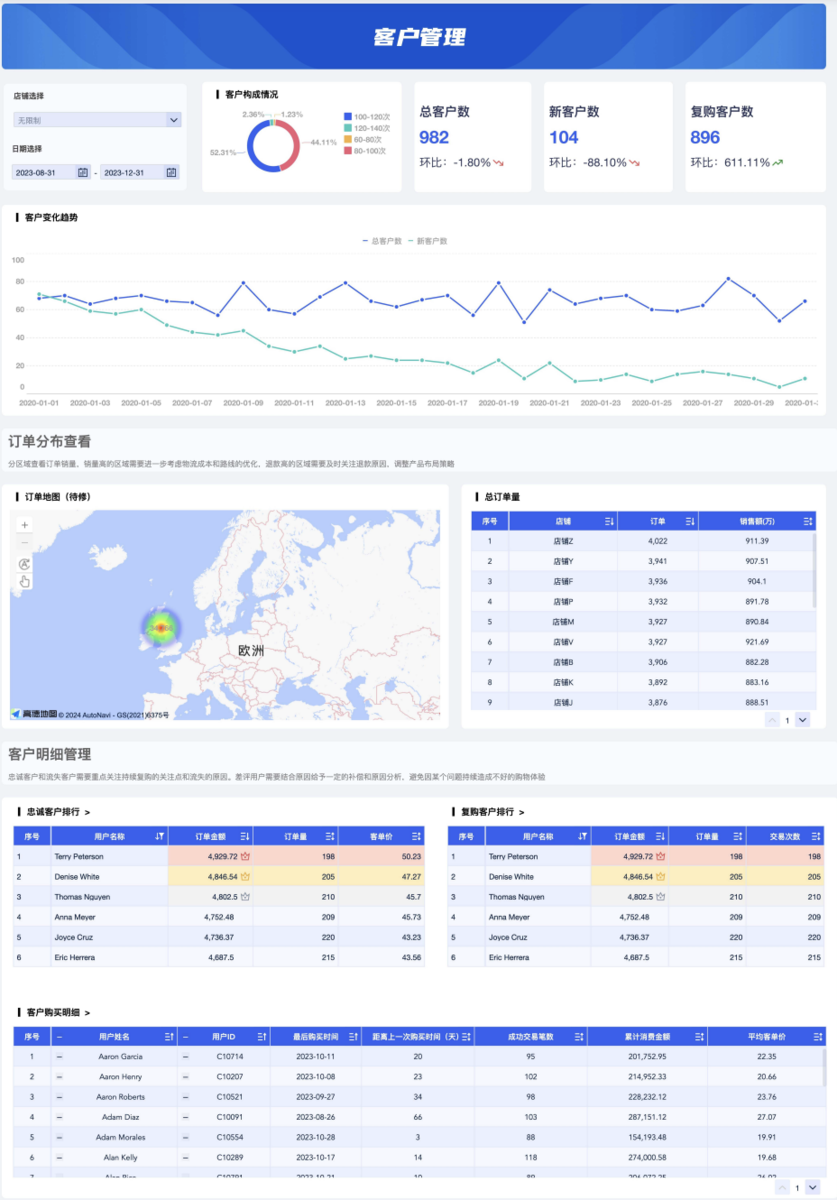Toggle the 100-120次 legend swatch
This screenshot has width=837, height=1200.
[x=347, y=117]
